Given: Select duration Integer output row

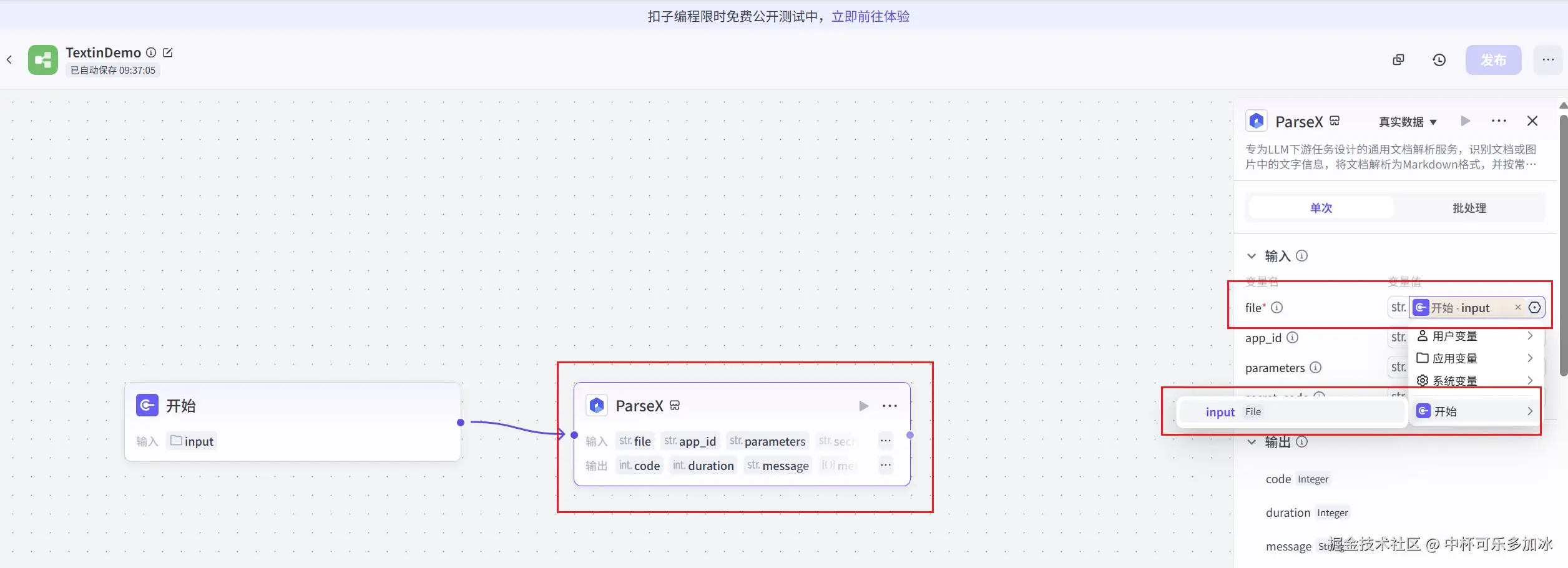Looking at the screenshot, I should point(1308,512).
